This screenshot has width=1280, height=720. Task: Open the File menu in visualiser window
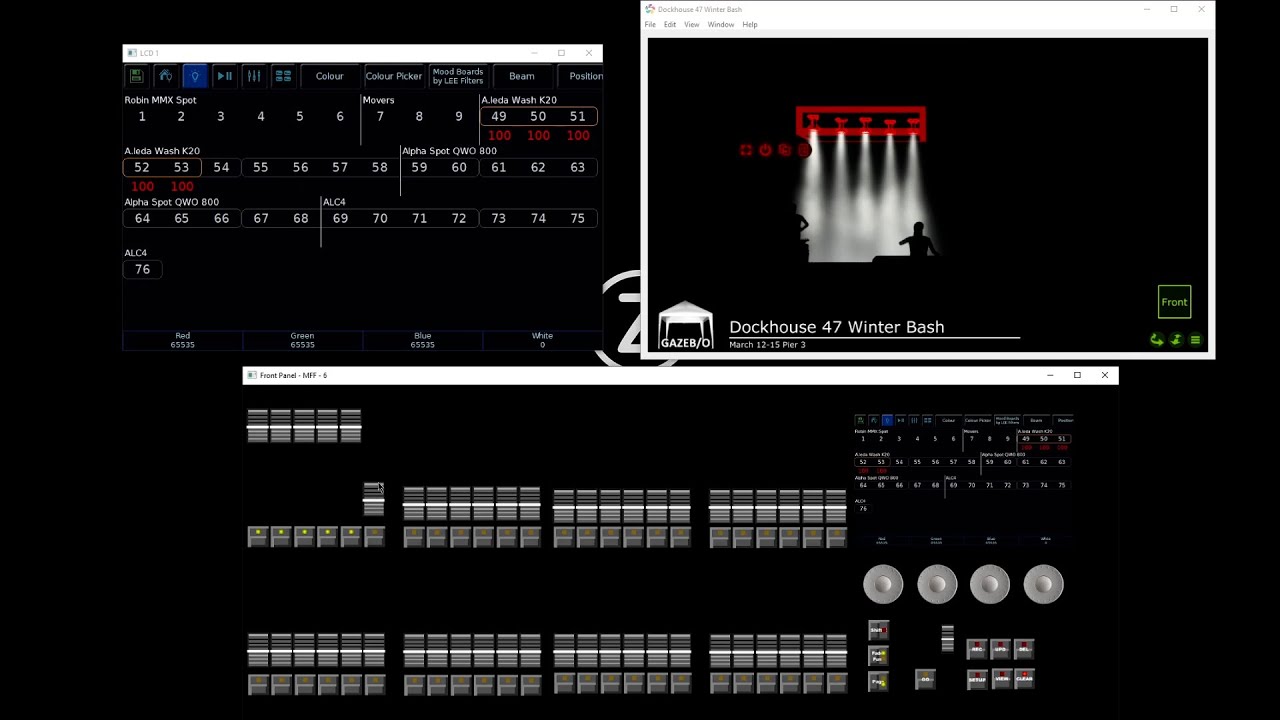pyautogui.click(x=650, y=25)
